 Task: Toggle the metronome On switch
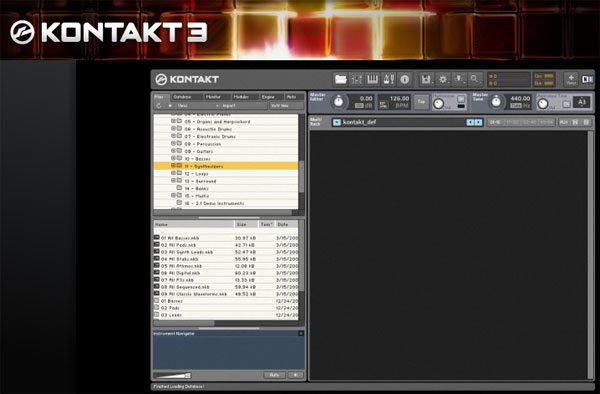[461, 99]
